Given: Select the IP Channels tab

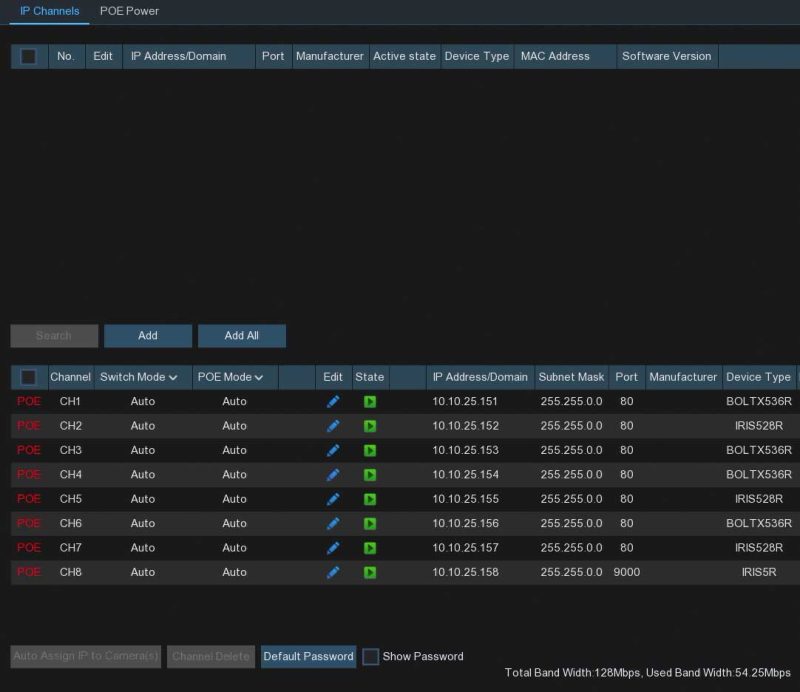Looking at the screenshot, I should pos(49,11).
